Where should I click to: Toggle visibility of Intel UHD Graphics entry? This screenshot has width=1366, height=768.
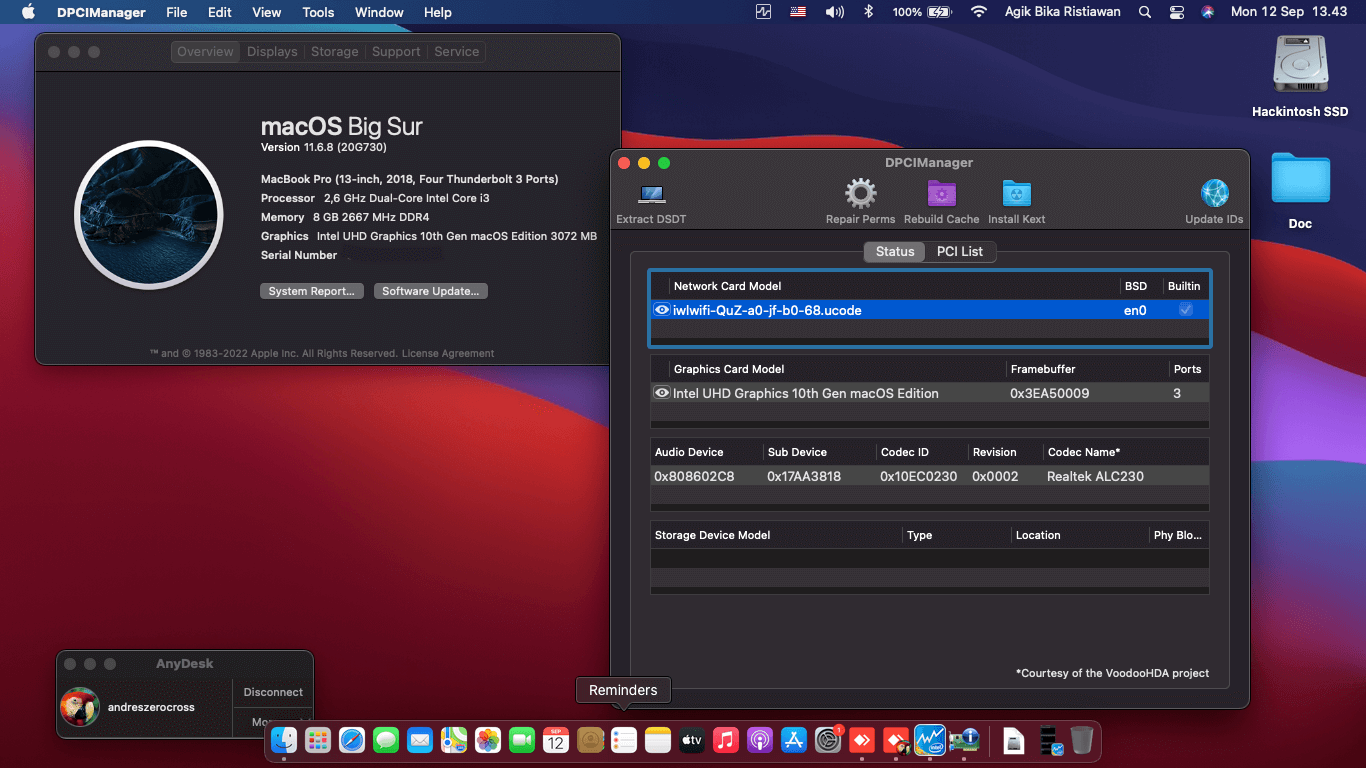click(662, 393)
